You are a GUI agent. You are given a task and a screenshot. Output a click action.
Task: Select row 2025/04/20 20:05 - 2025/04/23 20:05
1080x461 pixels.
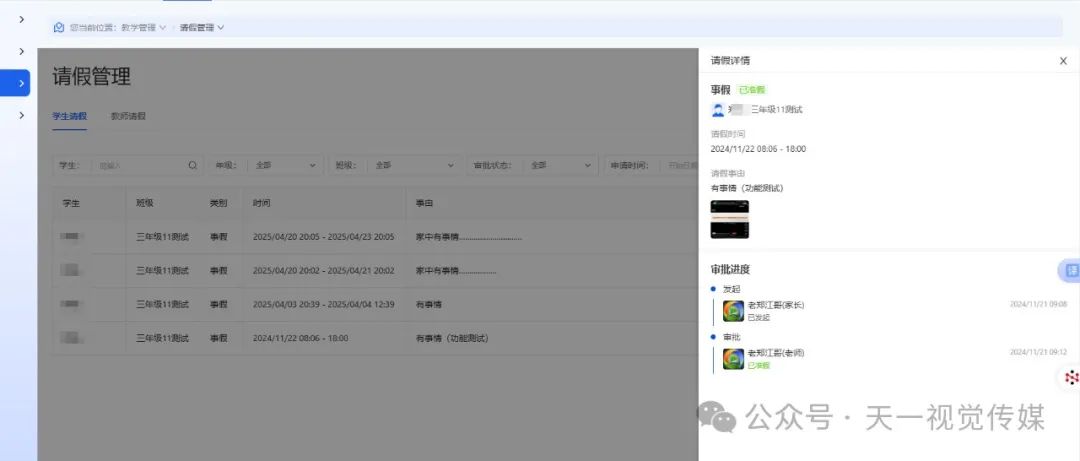[375, 237]
